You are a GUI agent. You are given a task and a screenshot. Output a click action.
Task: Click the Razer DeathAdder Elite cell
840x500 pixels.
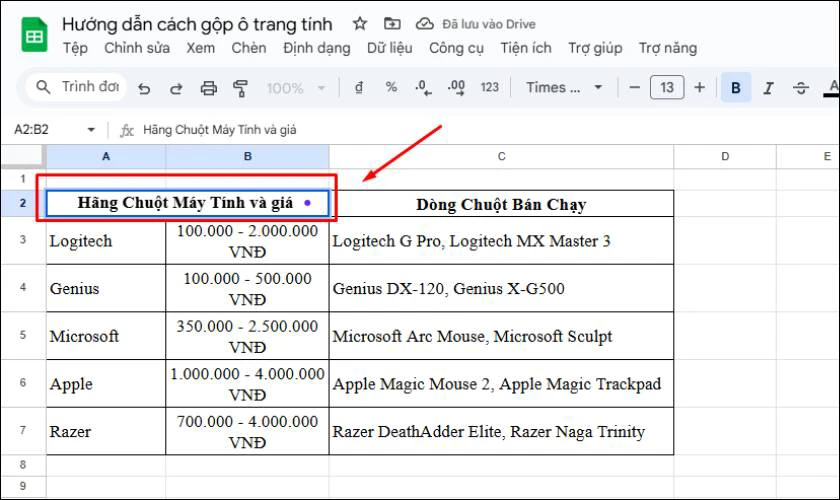(x=501, y=431)
